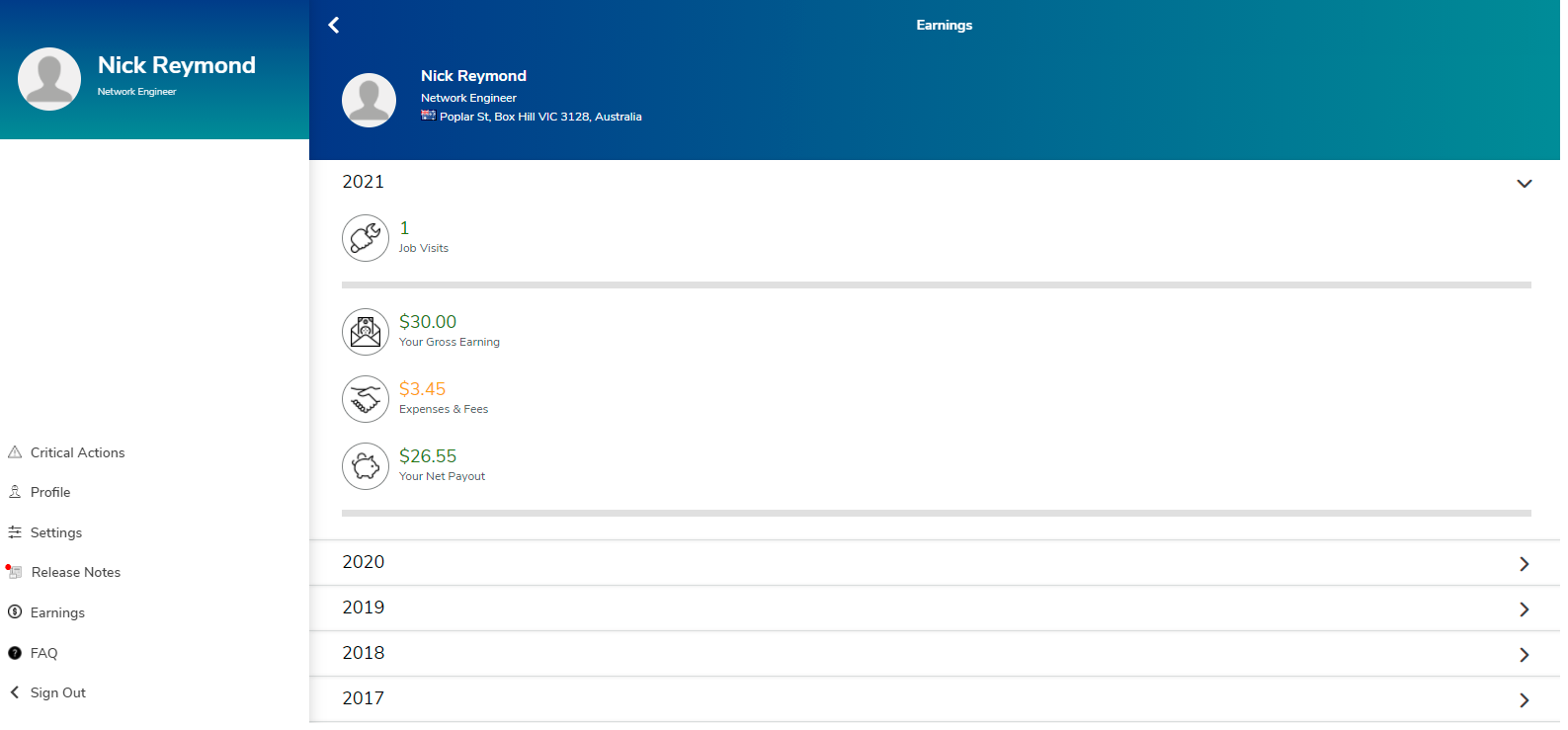Click the header avatar next to Nick Reymond
The height and width of the screenshot is (730, 1568).
(369, 100)
